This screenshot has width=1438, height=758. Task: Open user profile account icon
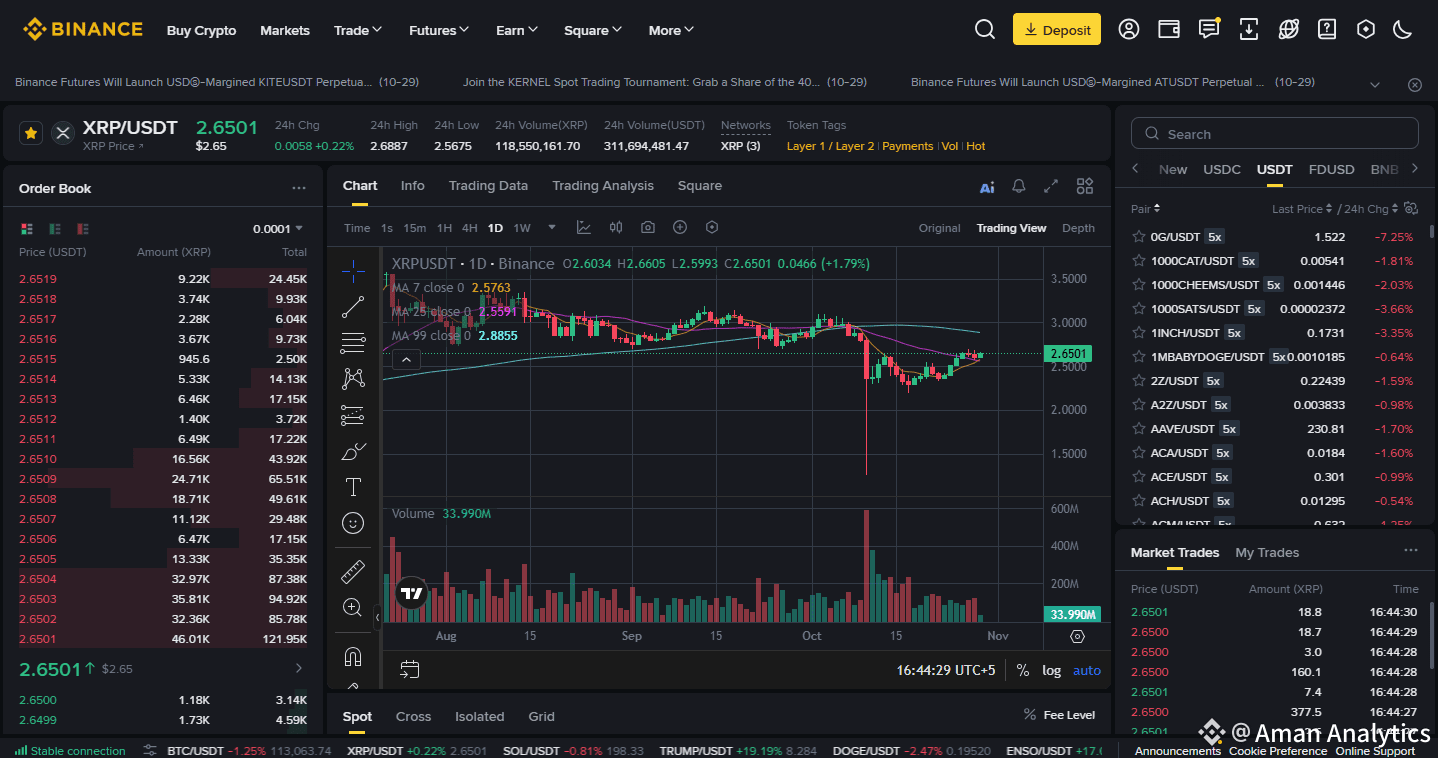(1129, 29)
